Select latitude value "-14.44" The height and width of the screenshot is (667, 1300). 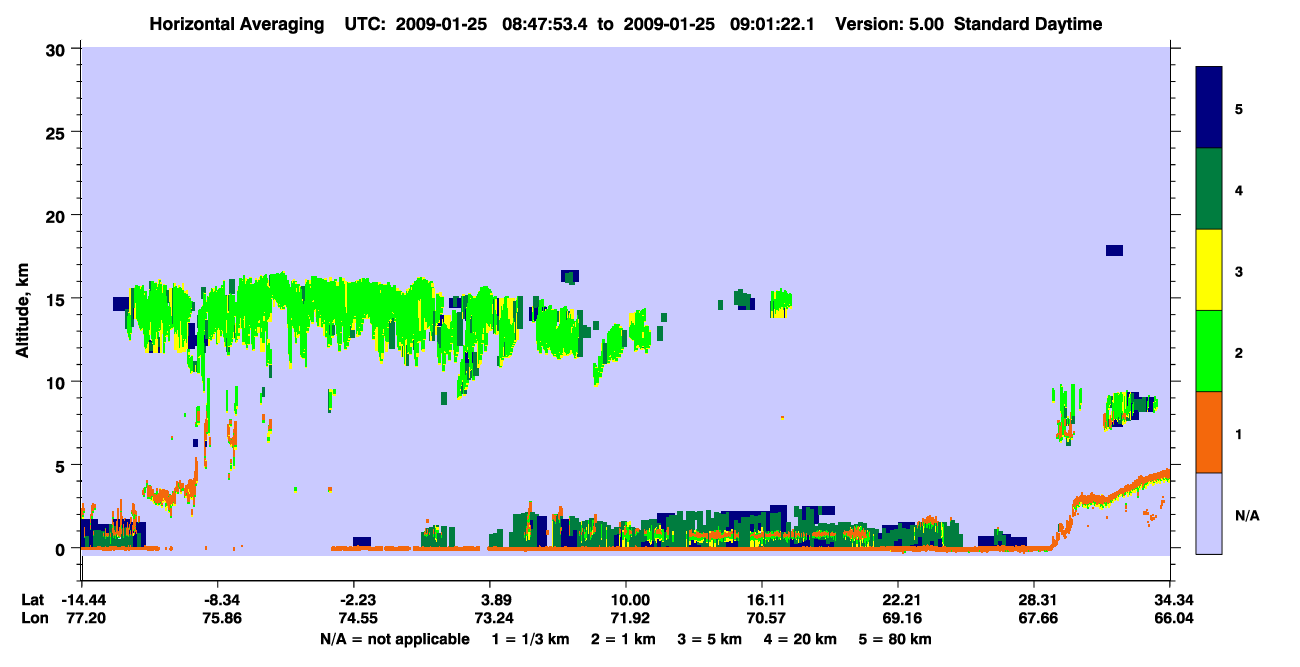pos(82,600)
